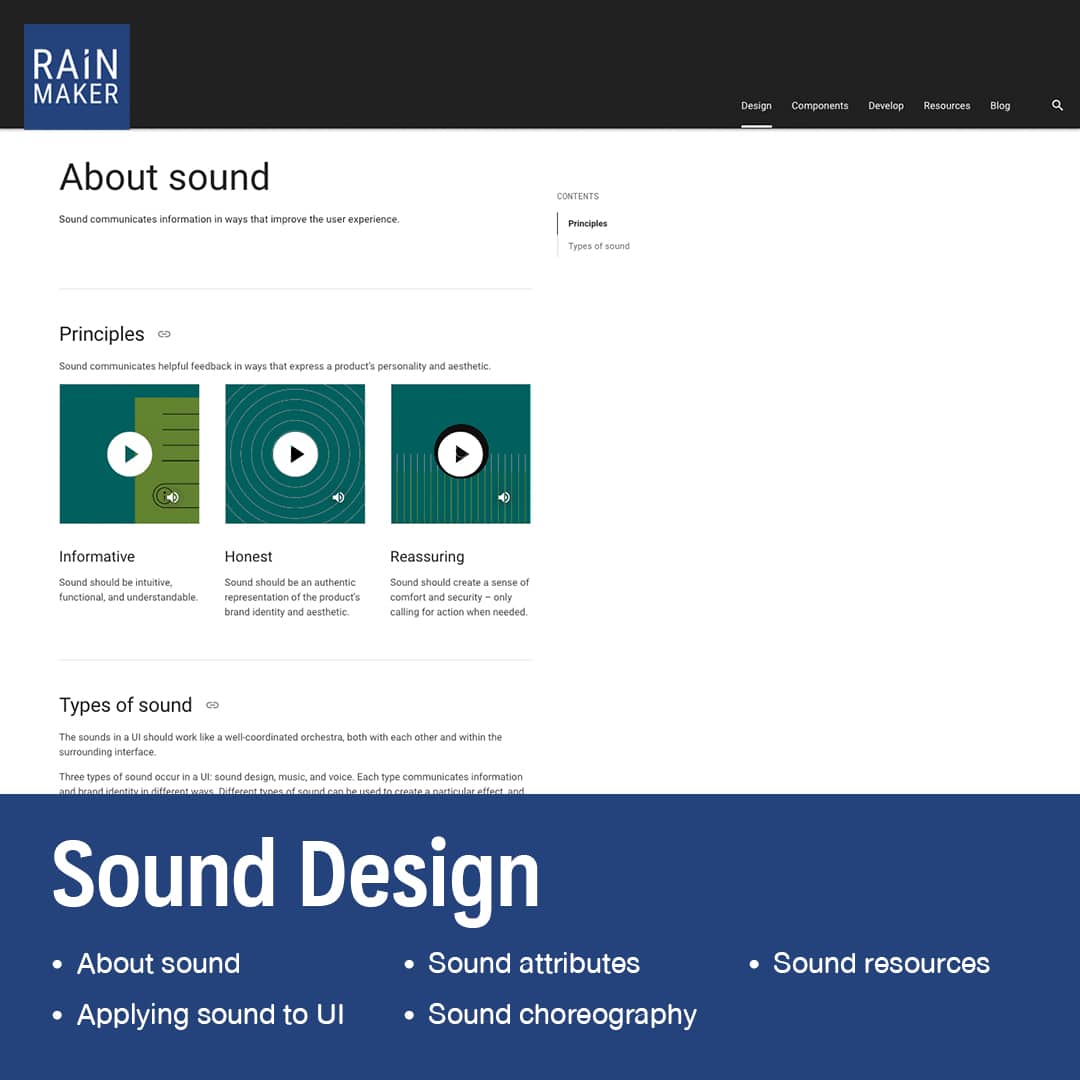Select the Sound attributes bullet item

533,963
